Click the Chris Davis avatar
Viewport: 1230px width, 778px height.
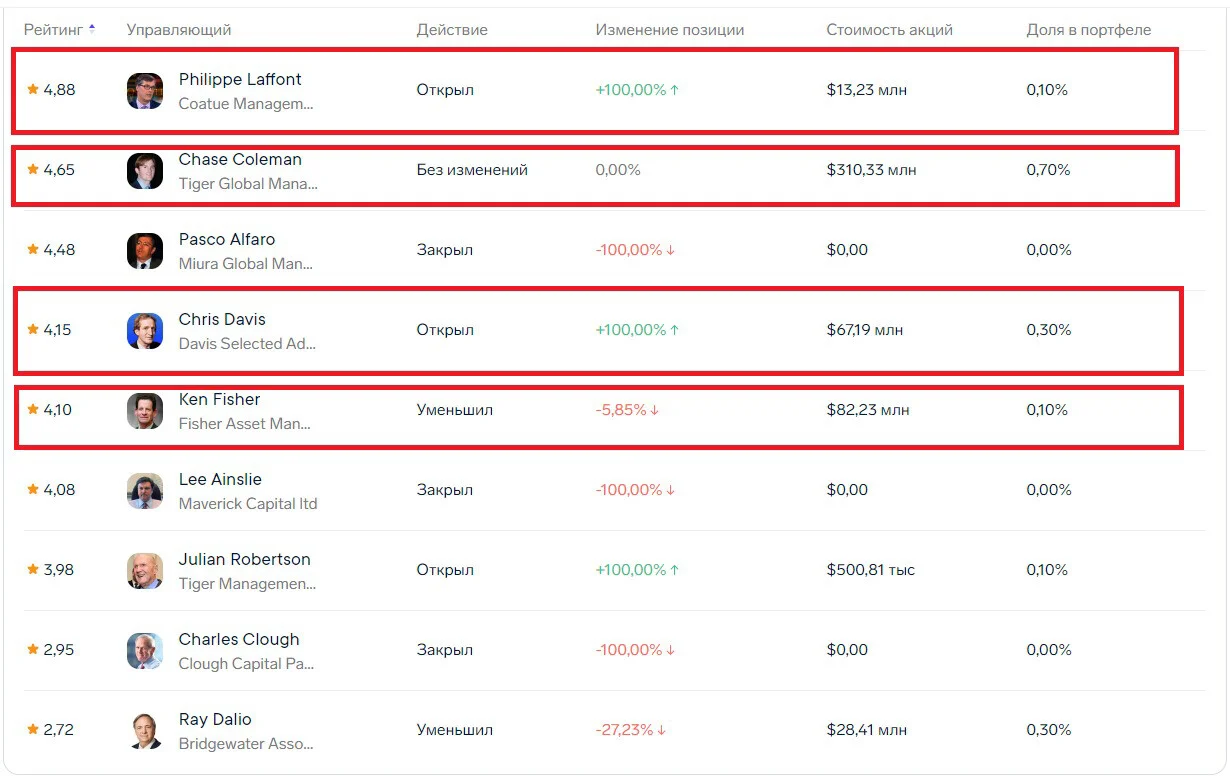145,331
